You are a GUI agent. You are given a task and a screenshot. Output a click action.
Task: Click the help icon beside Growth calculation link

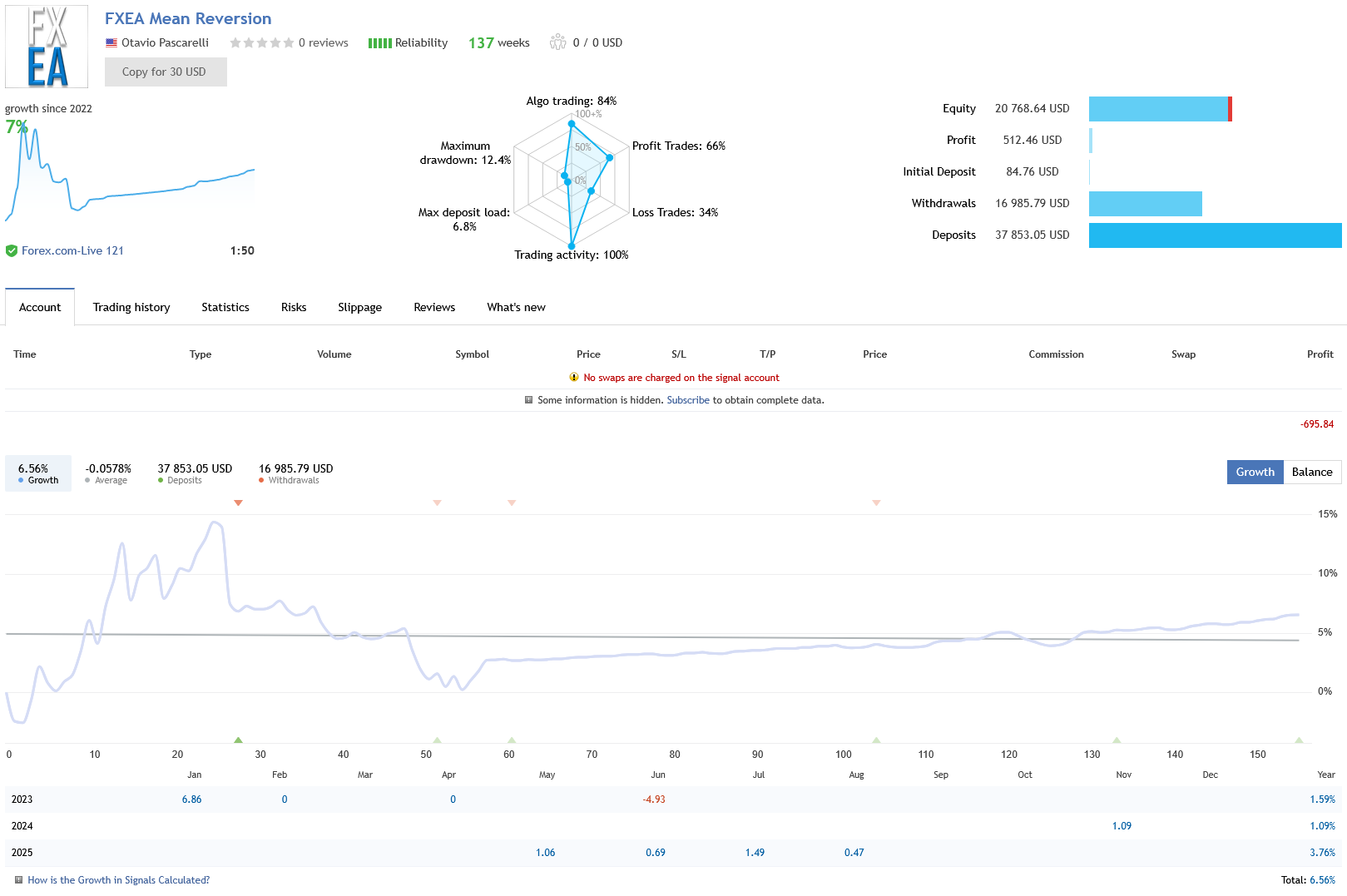click(x=18, y=879)
